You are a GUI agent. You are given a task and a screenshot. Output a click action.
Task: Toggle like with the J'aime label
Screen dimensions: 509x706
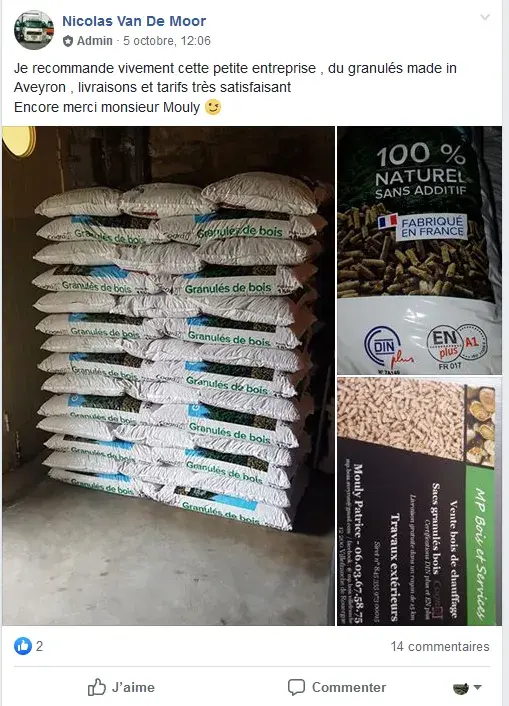click(x=133, y=688)
